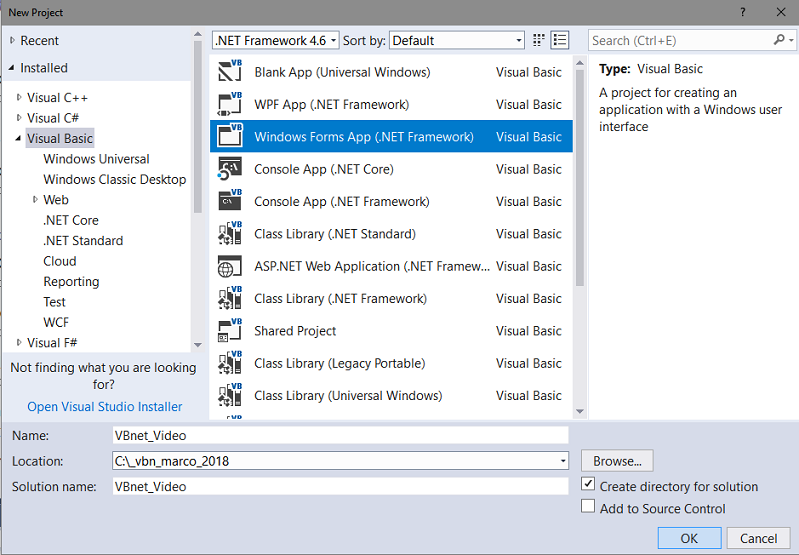Expand the Visual C++ node
Image resolution: width=799 pixels, height=555 pixels.
[19, 97]
